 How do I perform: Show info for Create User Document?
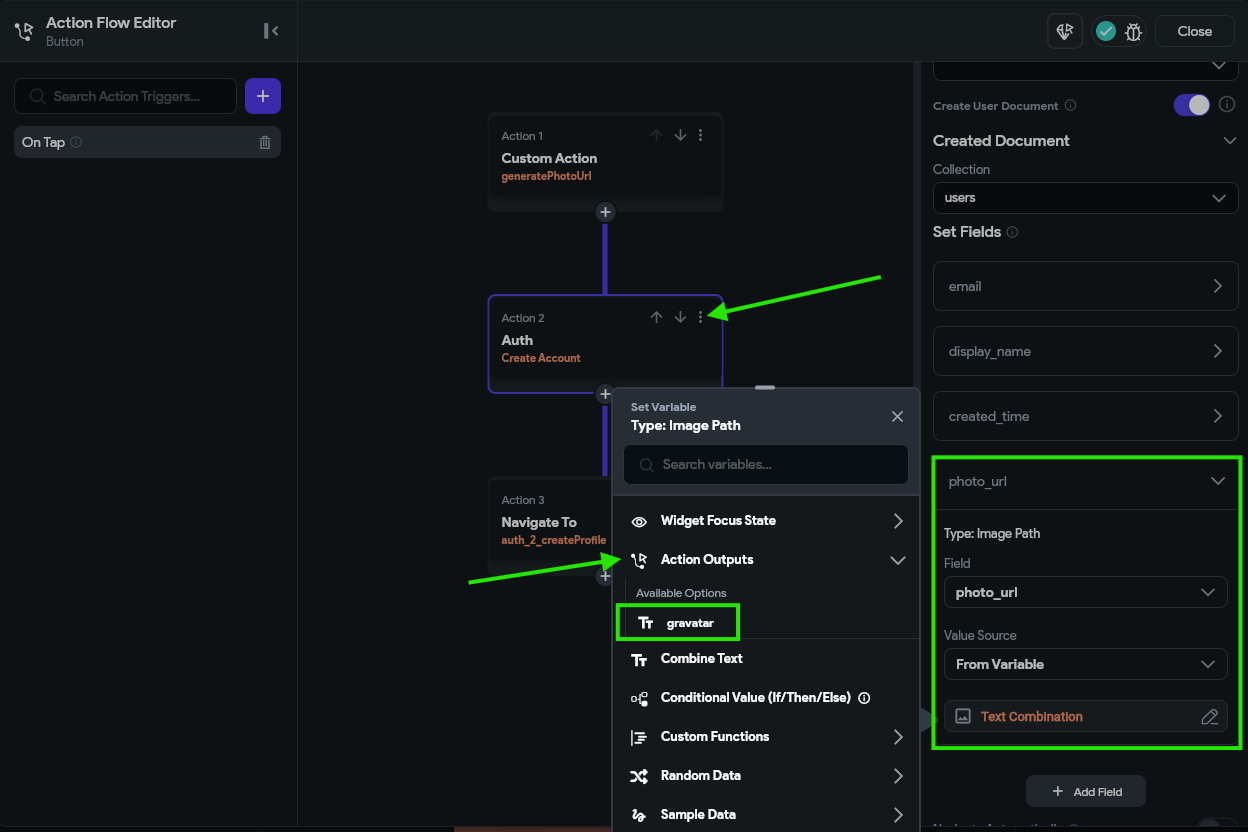(1070, 106)
